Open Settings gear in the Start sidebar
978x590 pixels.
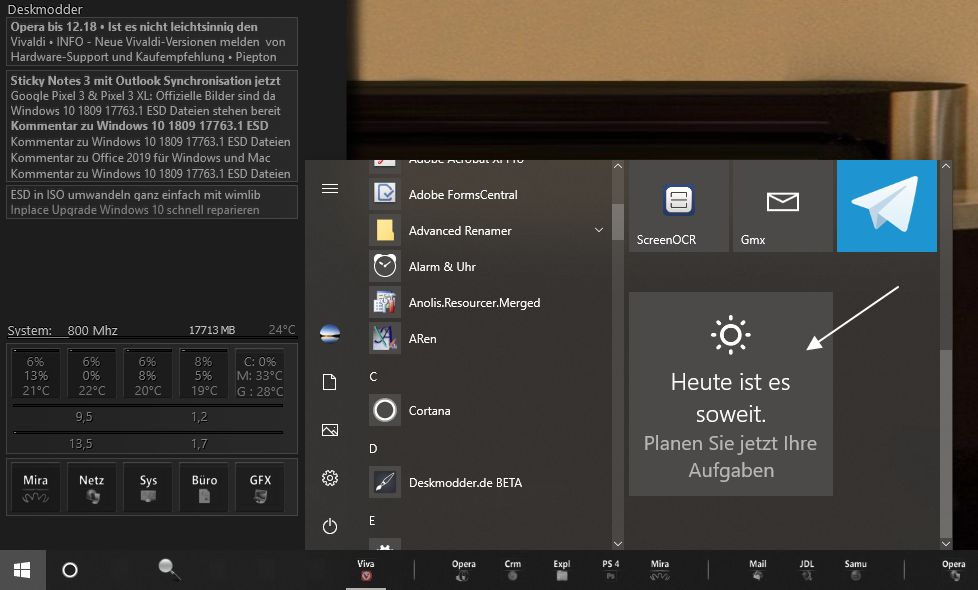pos(330,478)
